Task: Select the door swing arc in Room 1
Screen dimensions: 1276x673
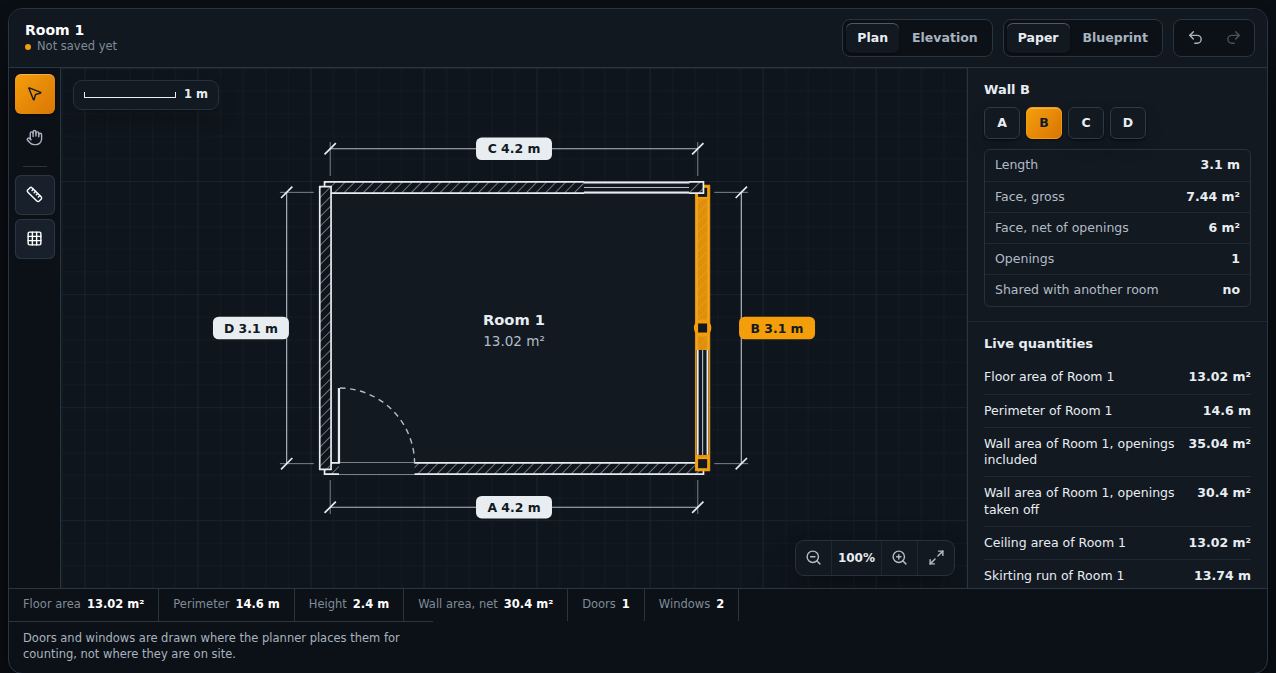Action: [377, 426]
